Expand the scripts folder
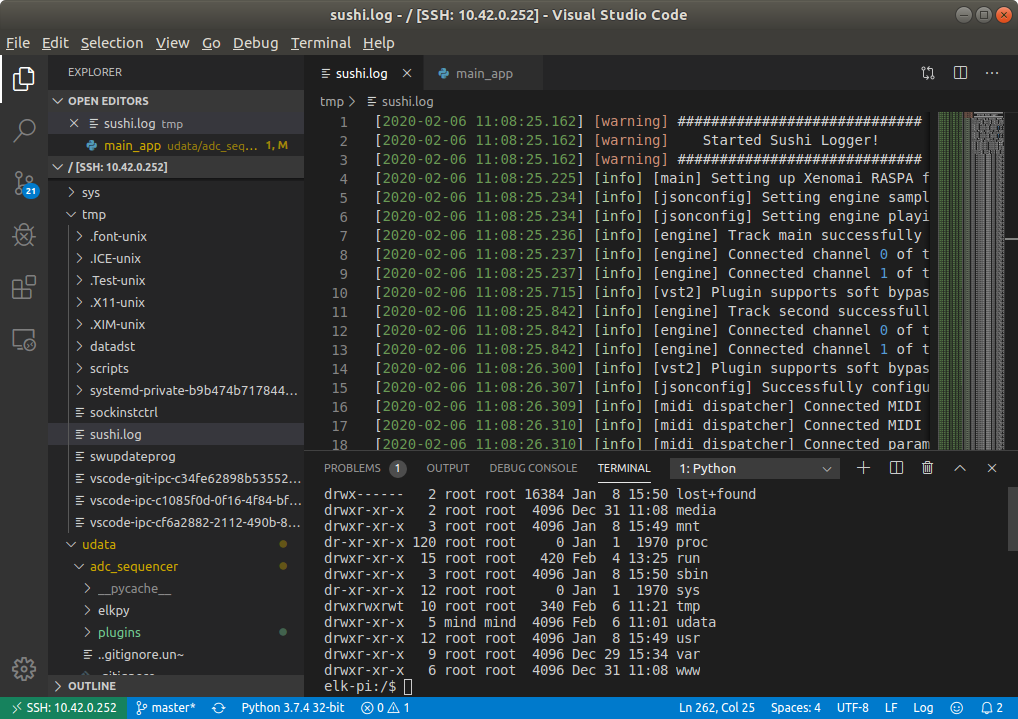Screen dimensions: 1018x719 [109, 368]
